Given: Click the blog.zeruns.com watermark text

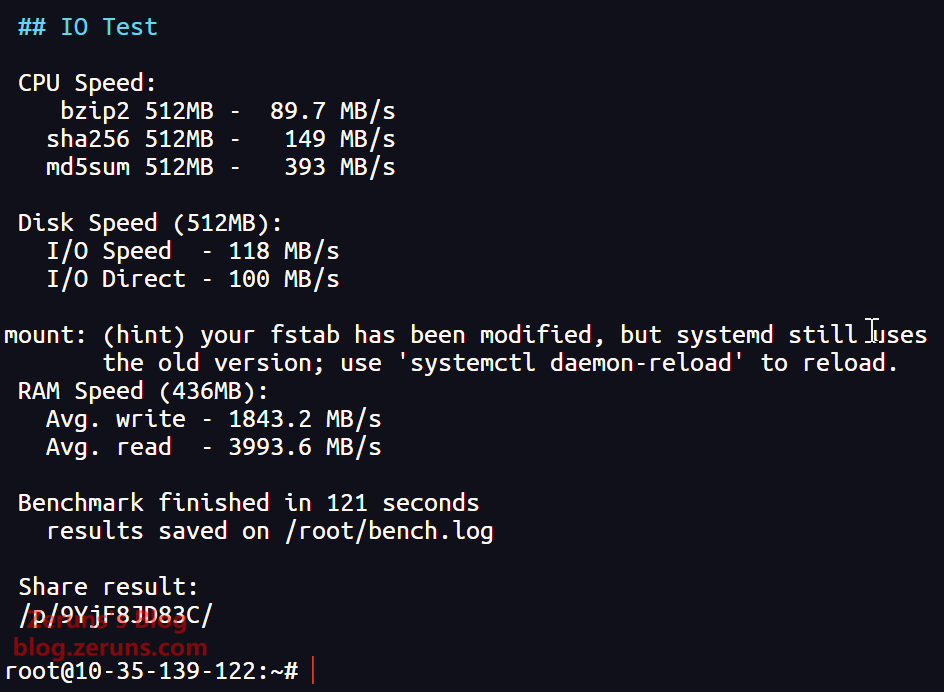Looking at the screenshot, I should click(x=110, y=648).
